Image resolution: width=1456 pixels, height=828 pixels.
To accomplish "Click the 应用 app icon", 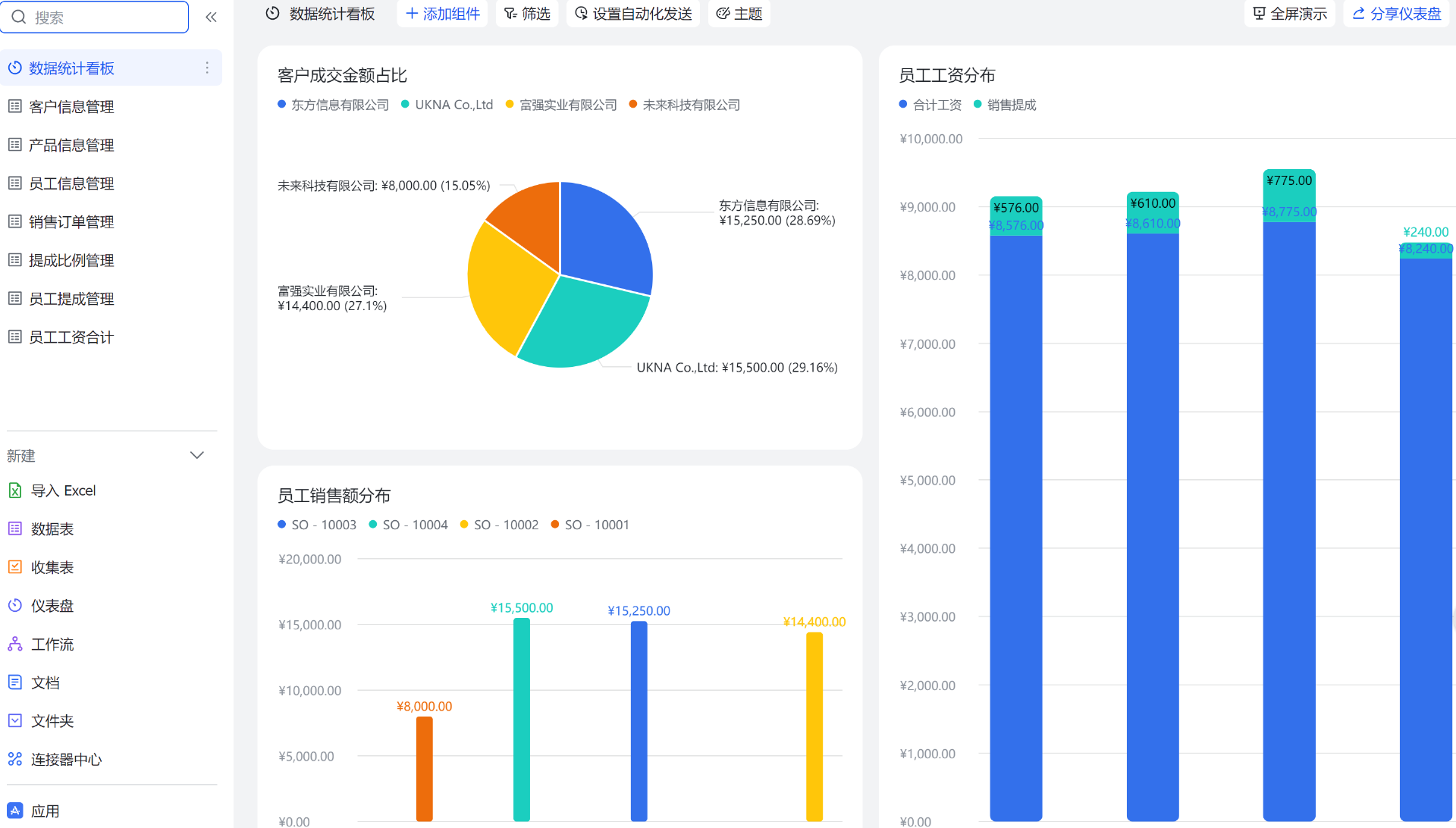I will 15,811.
